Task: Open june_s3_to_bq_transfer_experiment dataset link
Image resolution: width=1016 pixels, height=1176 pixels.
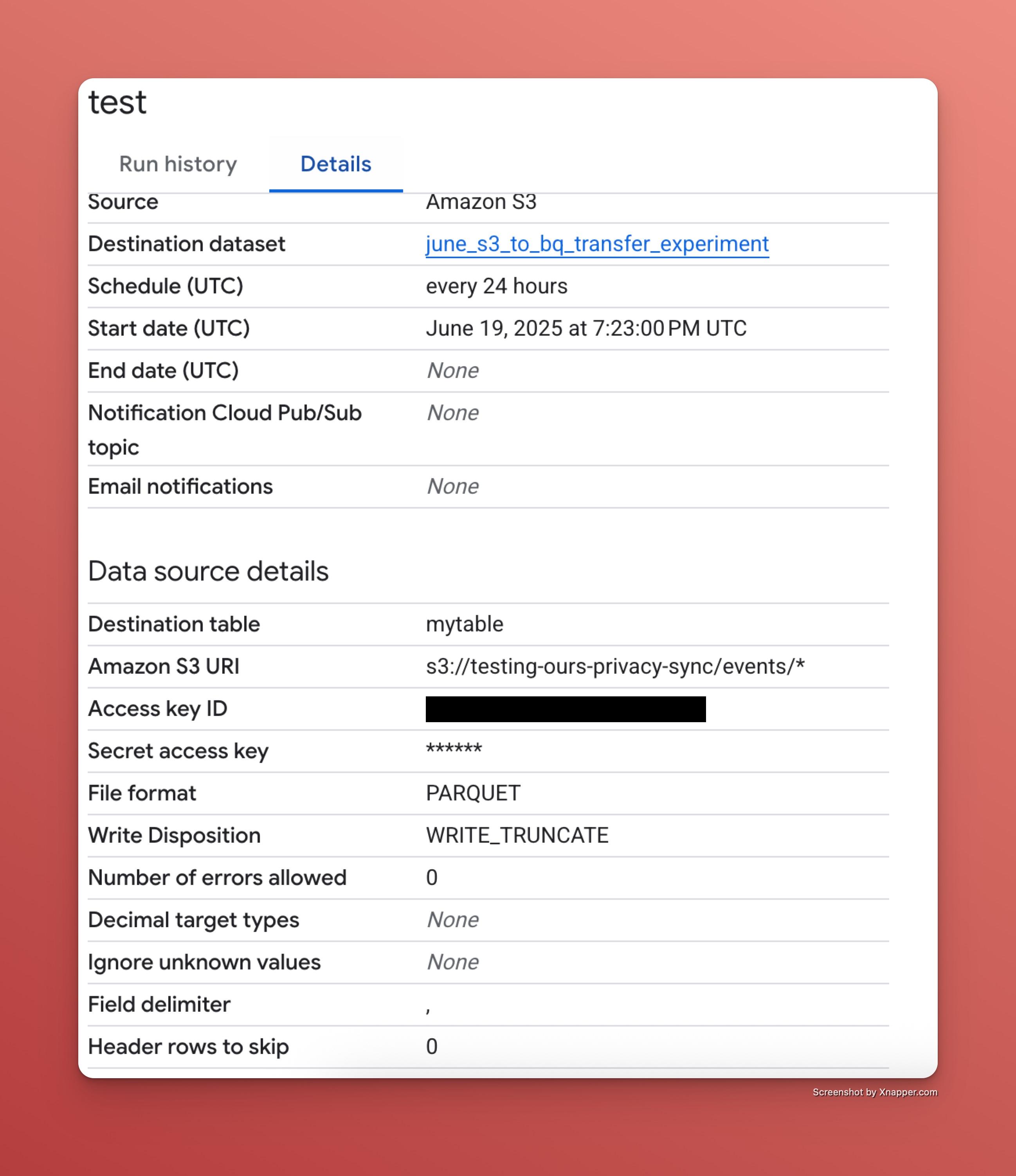Action: (x=597, y=244)
